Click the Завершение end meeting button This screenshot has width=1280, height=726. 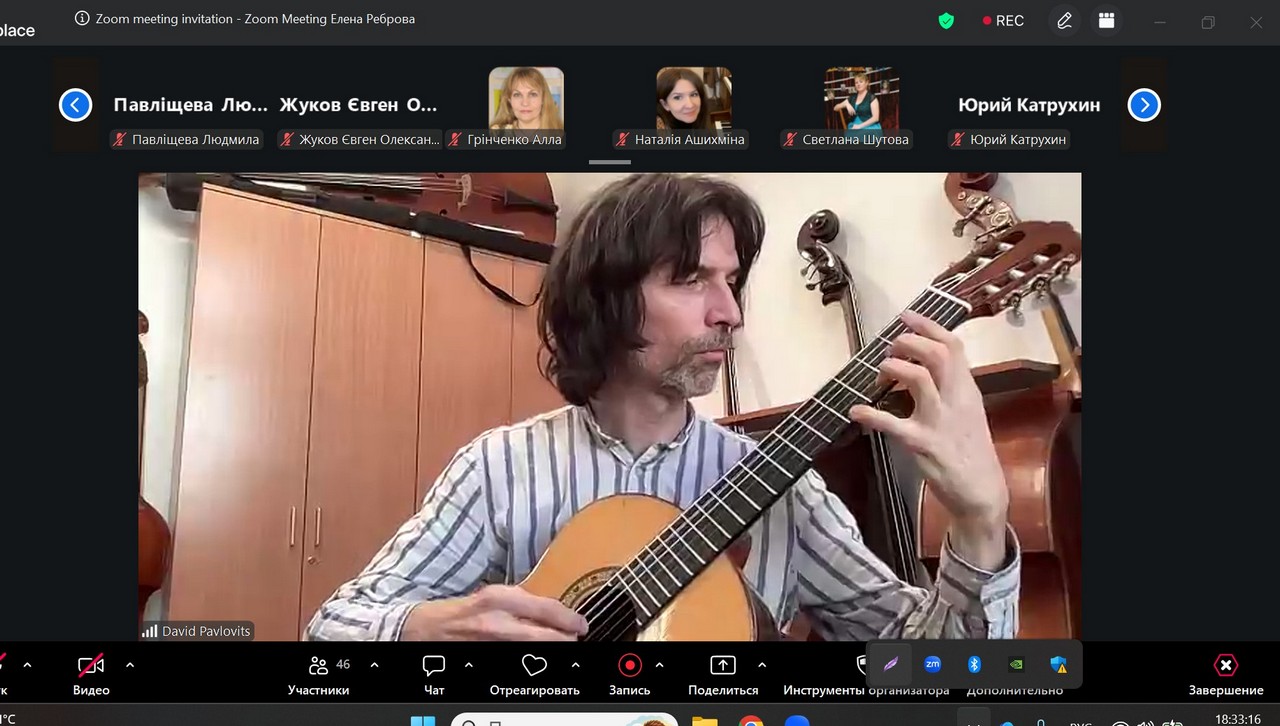click(1225, 666)
